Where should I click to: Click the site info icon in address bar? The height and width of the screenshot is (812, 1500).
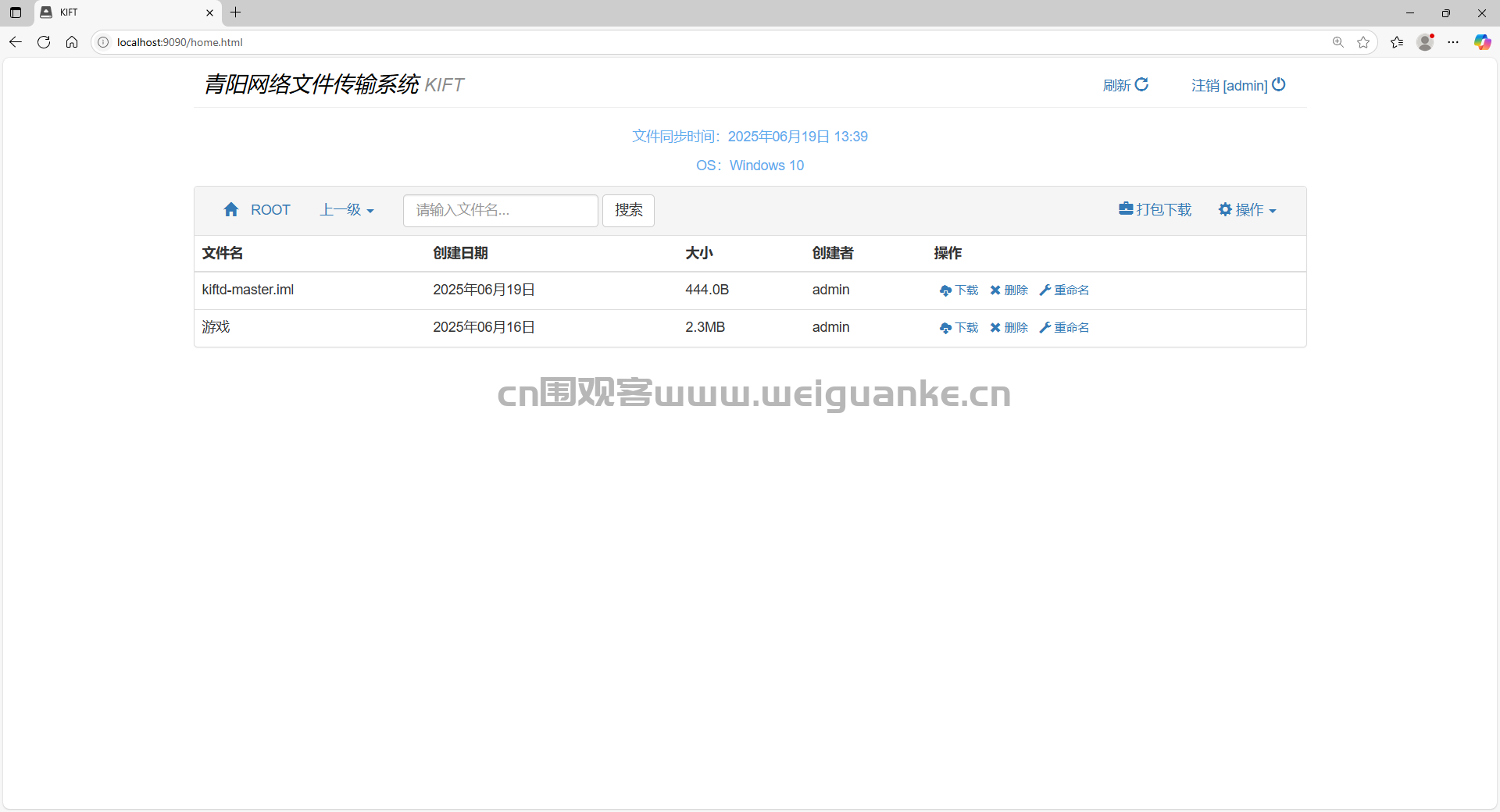point(103,42)
